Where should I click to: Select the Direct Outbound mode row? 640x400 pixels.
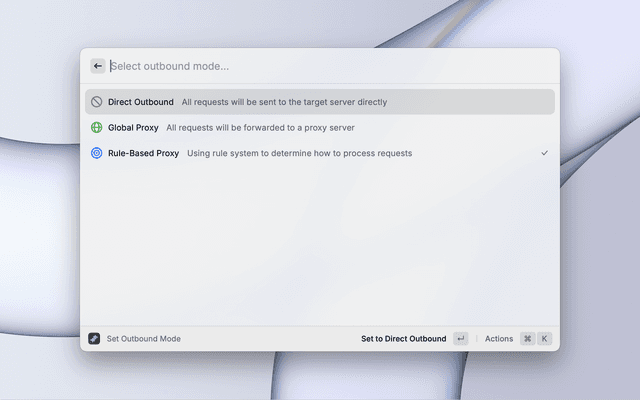(320, 102)
